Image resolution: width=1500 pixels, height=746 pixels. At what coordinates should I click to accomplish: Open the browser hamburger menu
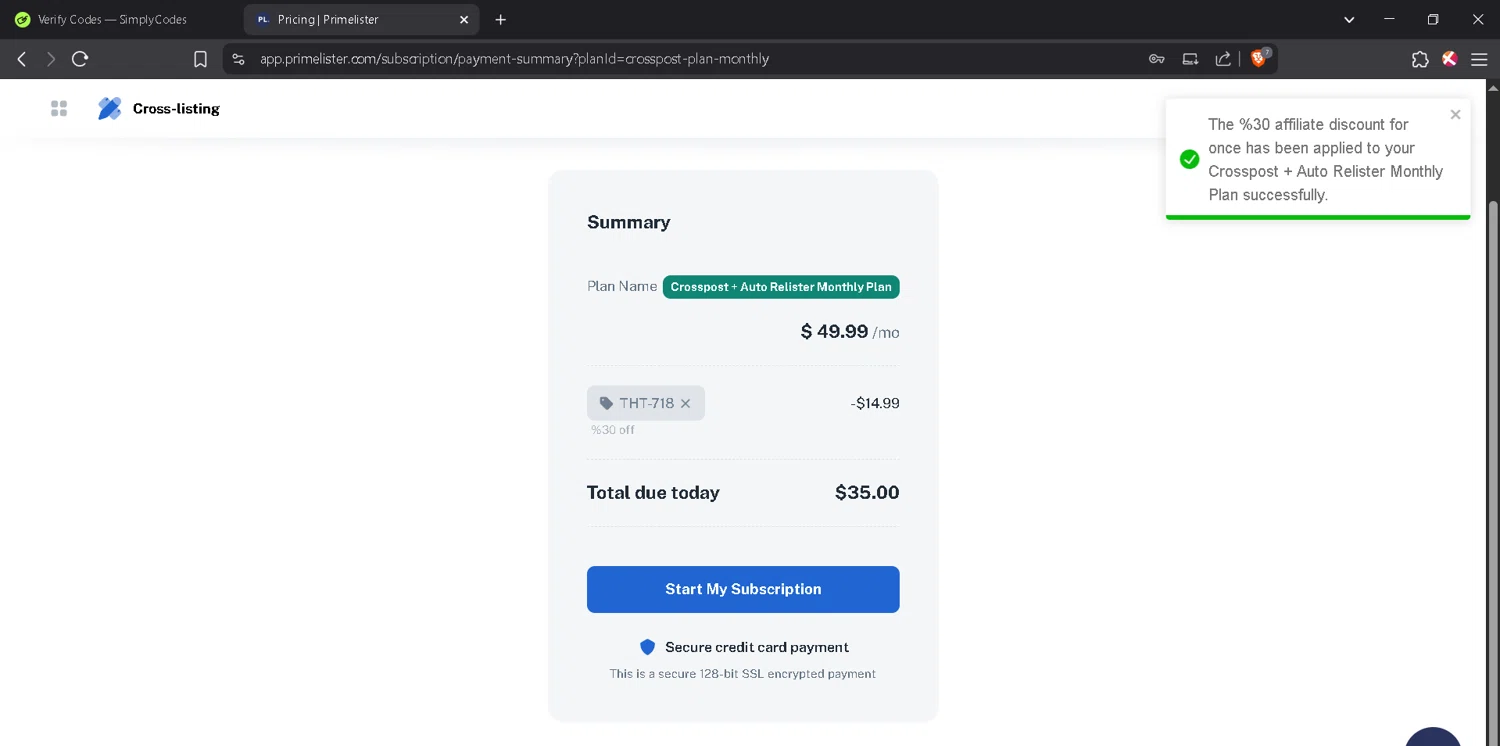1479,59
